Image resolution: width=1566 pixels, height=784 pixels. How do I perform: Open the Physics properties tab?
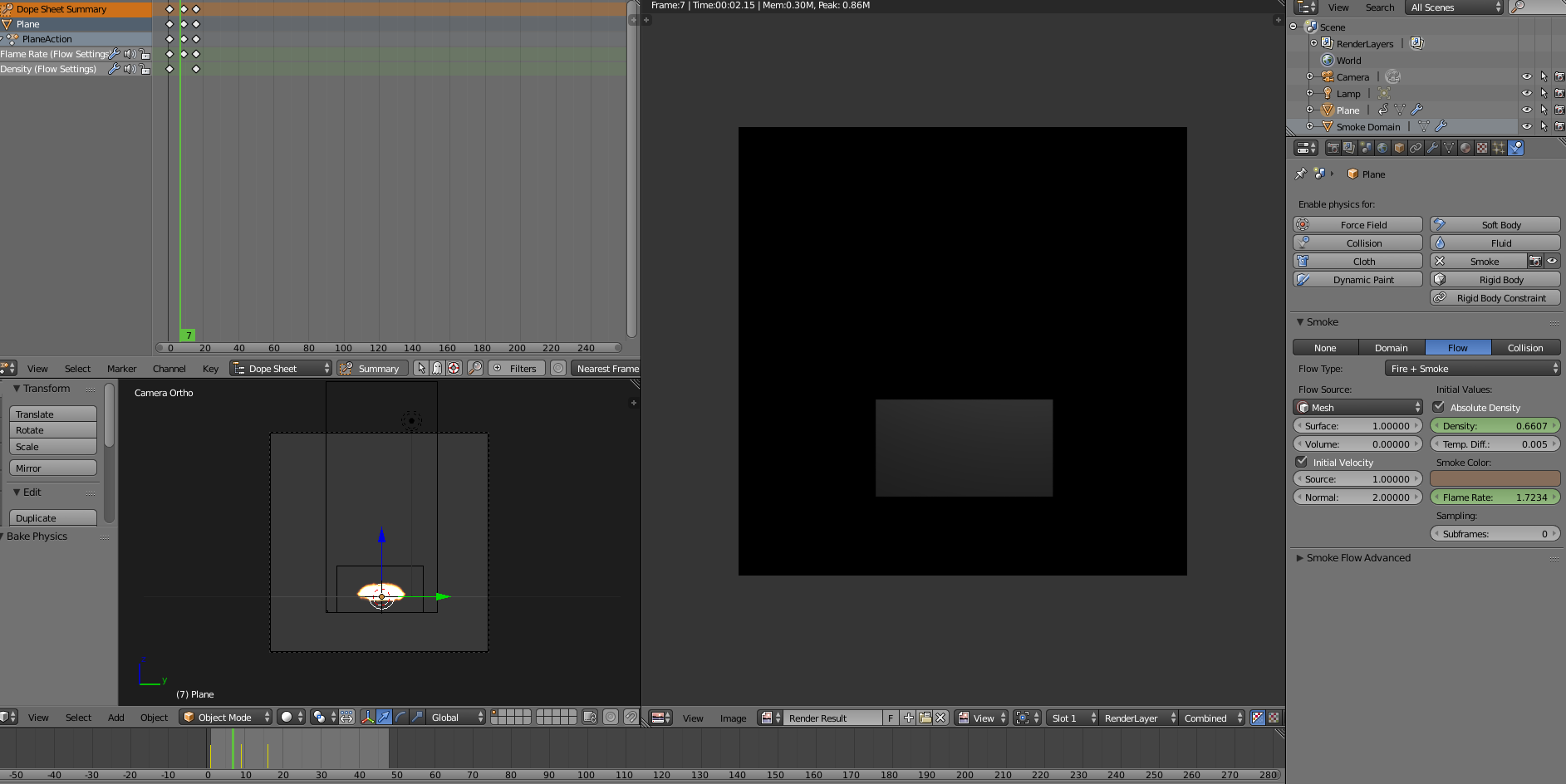tap(1516, 148)
